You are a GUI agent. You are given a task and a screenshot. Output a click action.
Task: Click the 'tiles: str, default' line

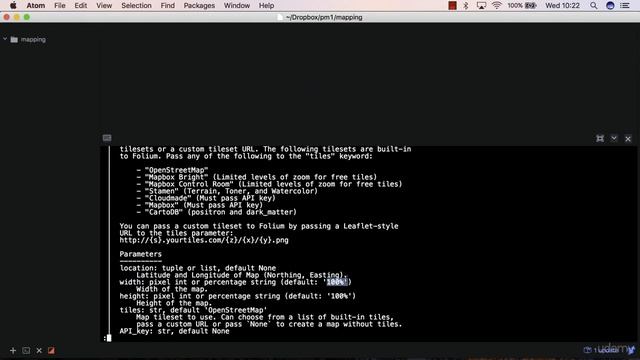[x=193, y=310]
